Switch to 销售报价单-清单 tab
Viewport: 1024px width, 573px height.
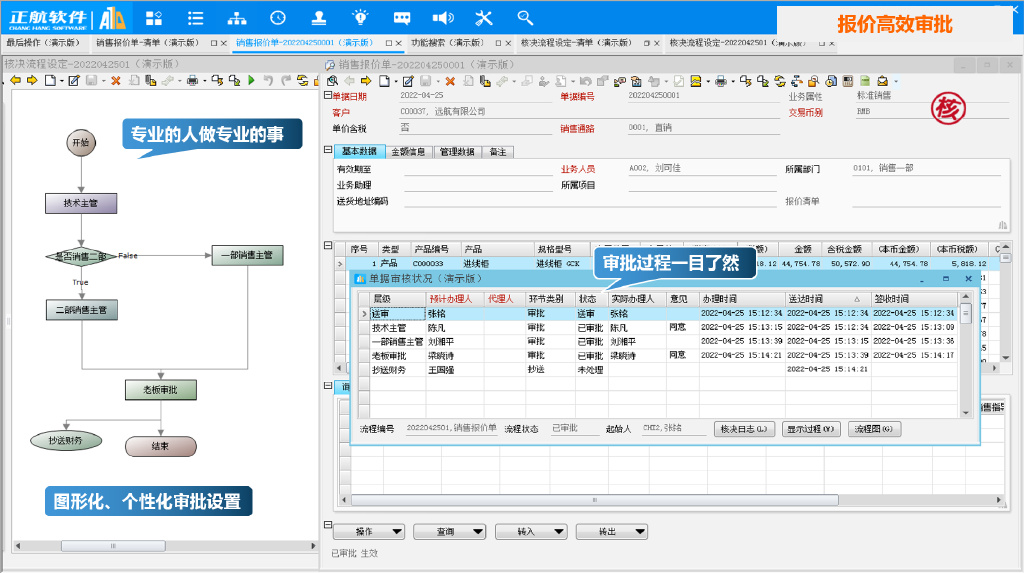(x=148, y=42)
